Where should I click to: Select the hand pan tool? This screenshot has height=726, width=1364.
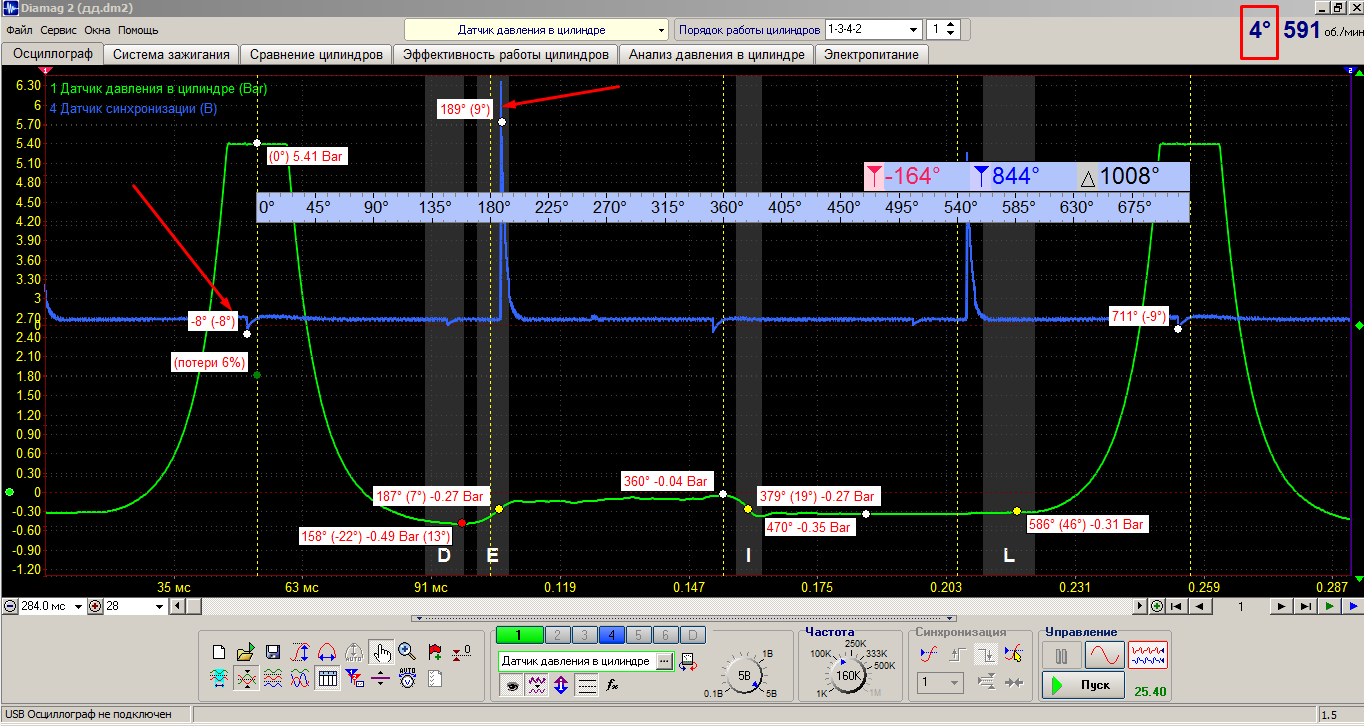tap(380, 653)
